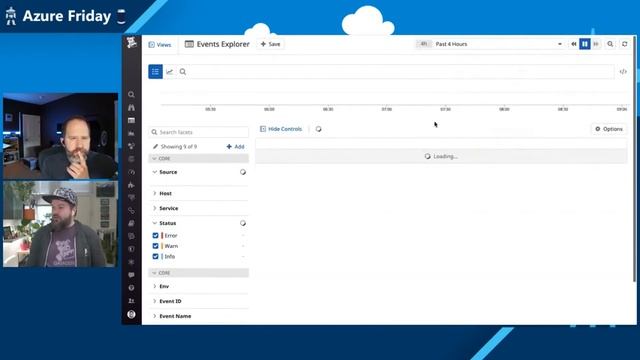The height and width of the screenshot is (360, 640).
Task: Open the Datadog logo home icon
Action: [131, 42]
